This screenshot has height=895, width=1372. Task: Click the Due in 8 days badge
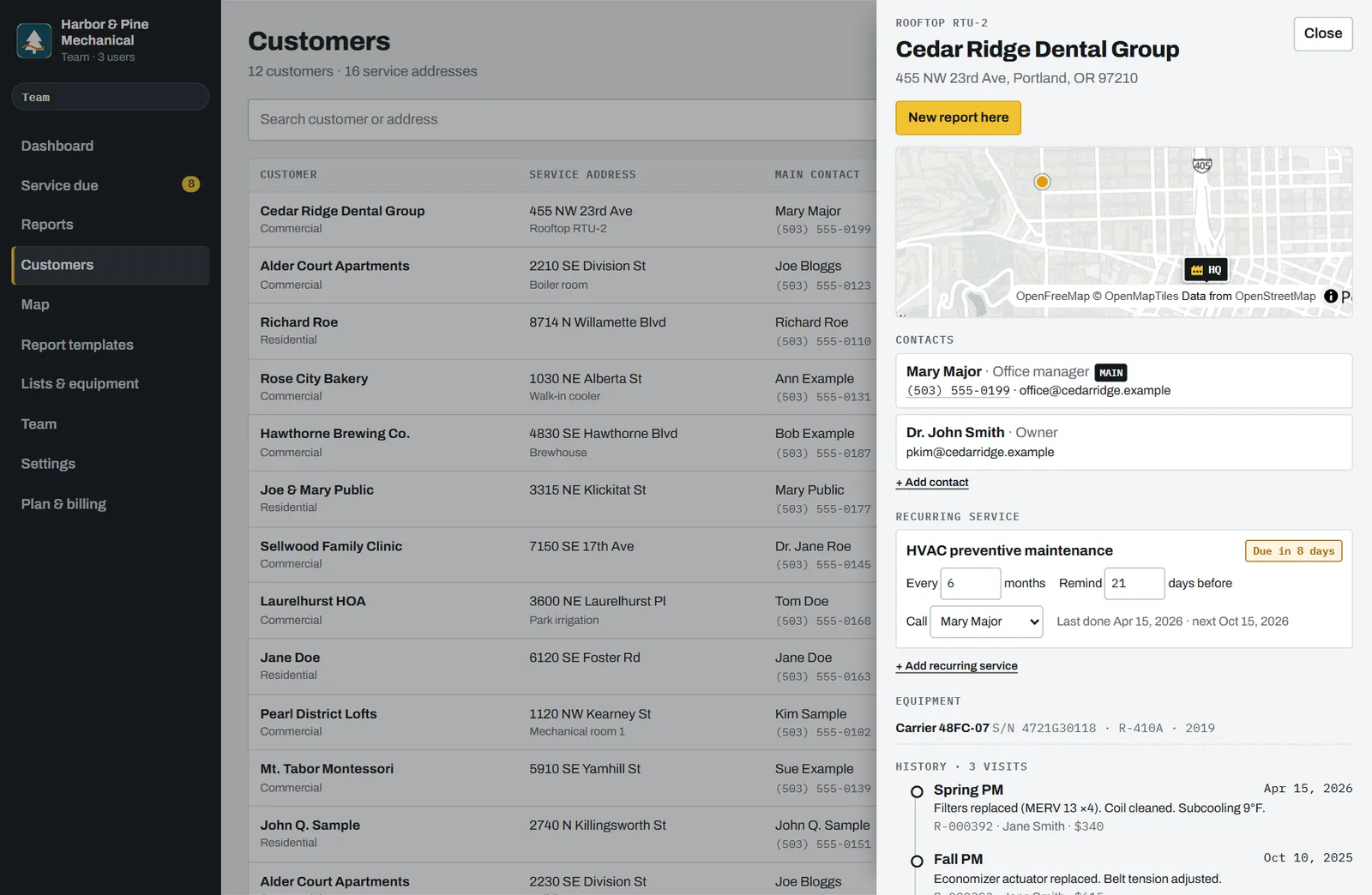pos(1293,551)
